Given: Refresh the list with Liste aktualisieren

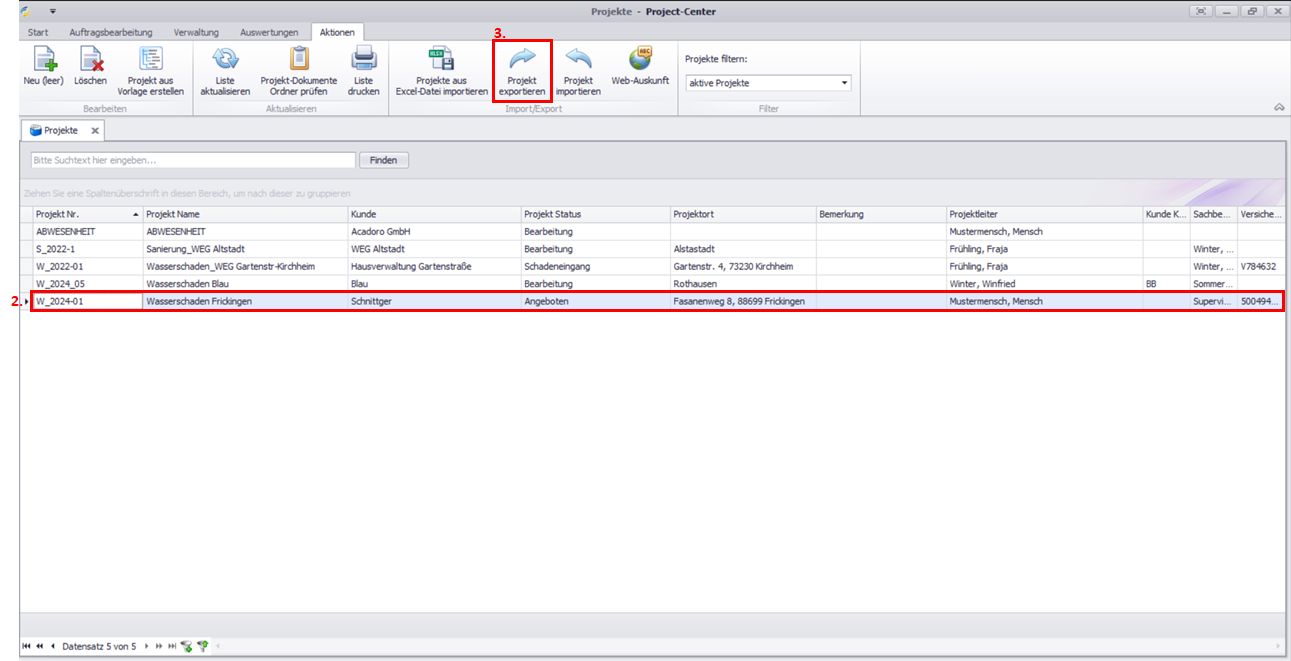Looking at the screenshot, I should point(225,60).
